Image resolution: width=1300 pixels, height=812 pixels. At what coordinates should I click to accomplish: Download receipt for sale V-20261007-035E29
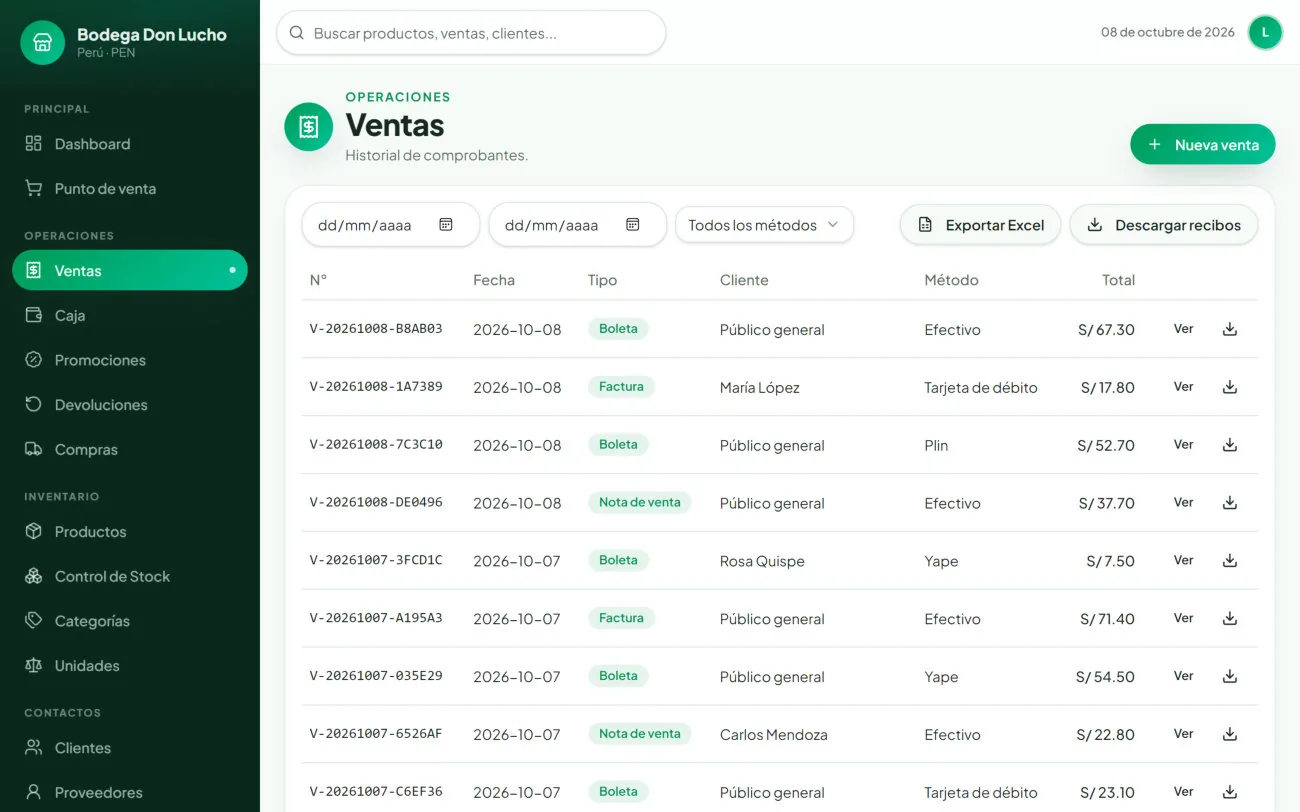[x=1230, y=677]
